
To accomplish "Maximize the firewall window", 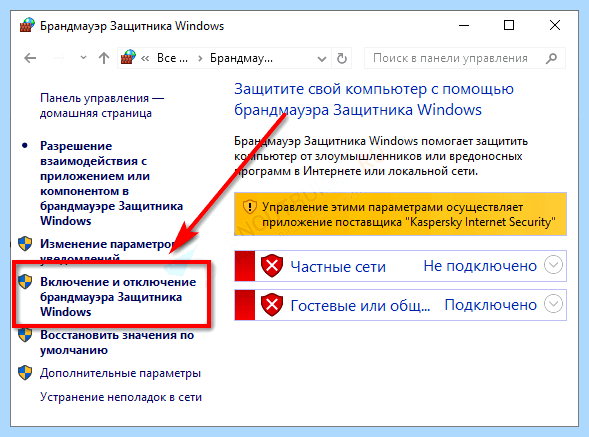I will click(x=509, y=26).
